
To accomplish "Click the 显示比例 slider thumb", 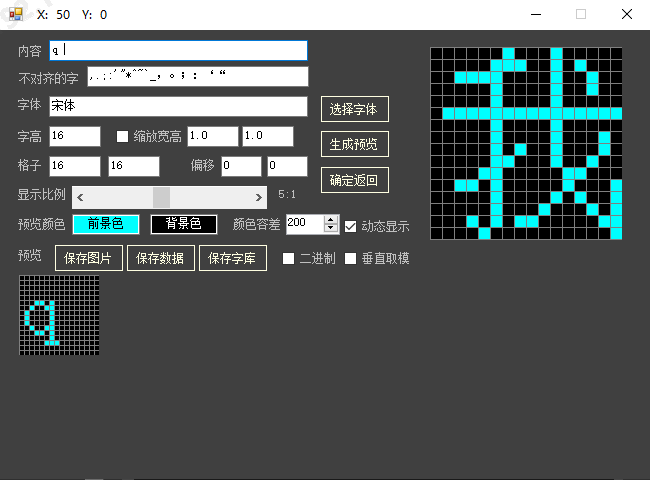I will pos(161,197).
